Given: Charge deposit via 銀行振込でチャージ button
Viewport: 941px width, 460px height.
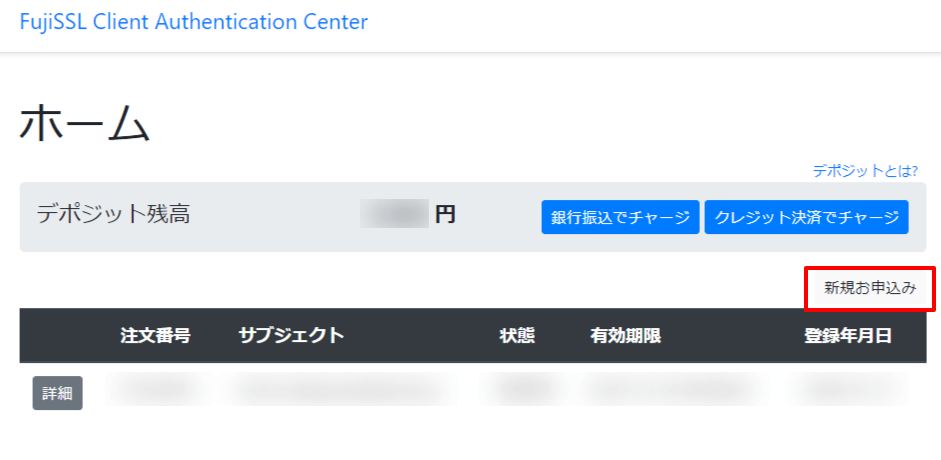Looking at the screenshot, I should click(620, 217).
